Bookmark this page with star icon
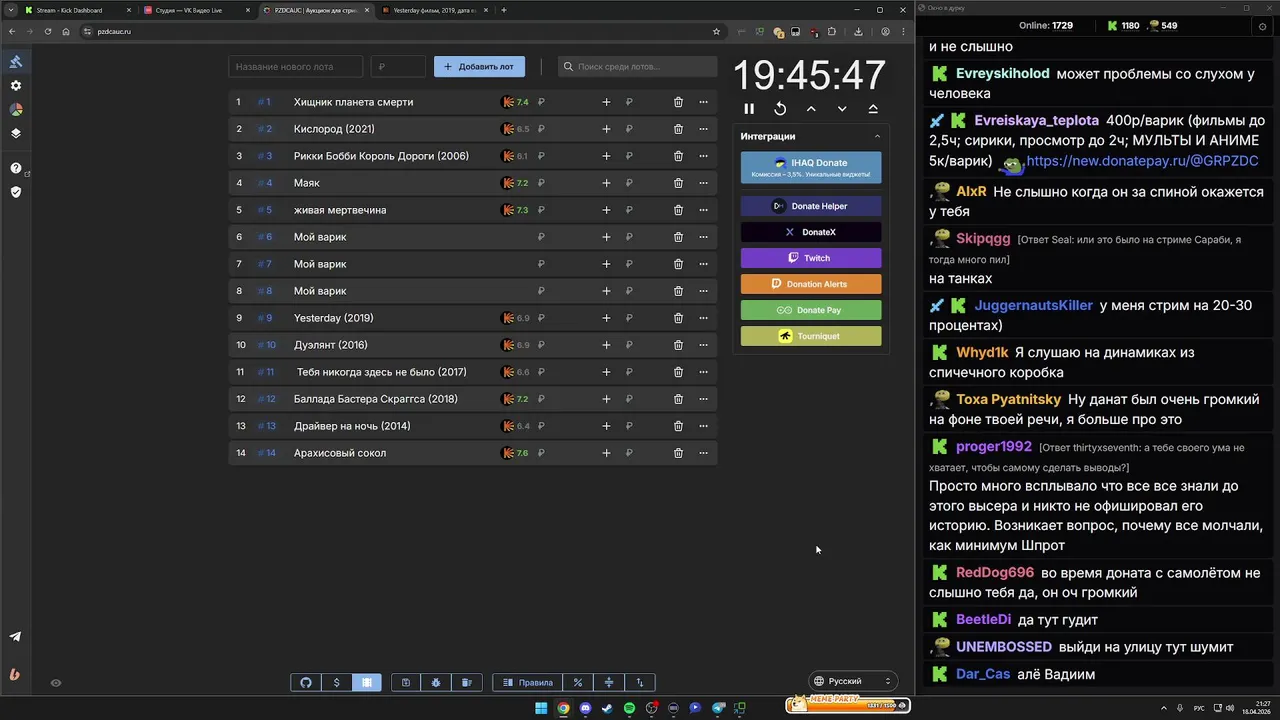The height and width of the screenshot is (720, 1280). pyautogui.click(x=716, y=31)
